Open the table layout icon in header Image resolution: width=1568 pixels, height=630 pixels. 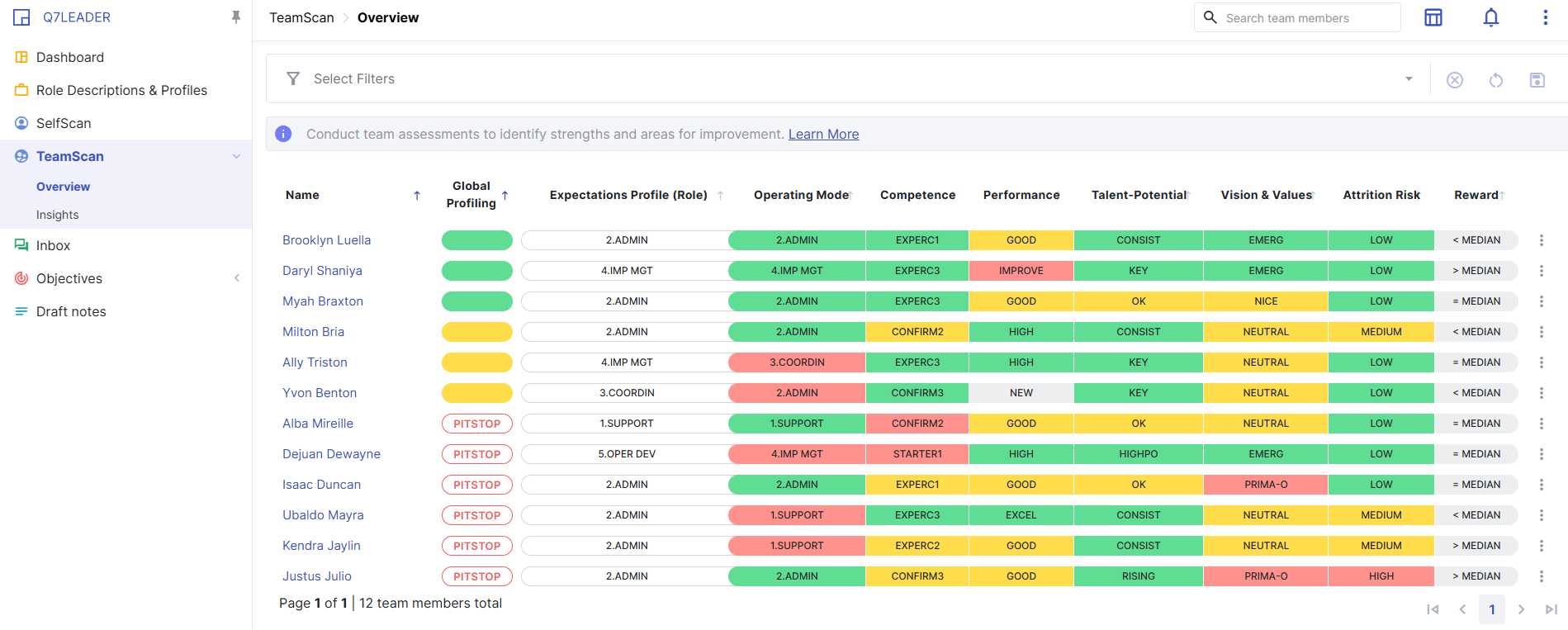tap(1433, 17)
